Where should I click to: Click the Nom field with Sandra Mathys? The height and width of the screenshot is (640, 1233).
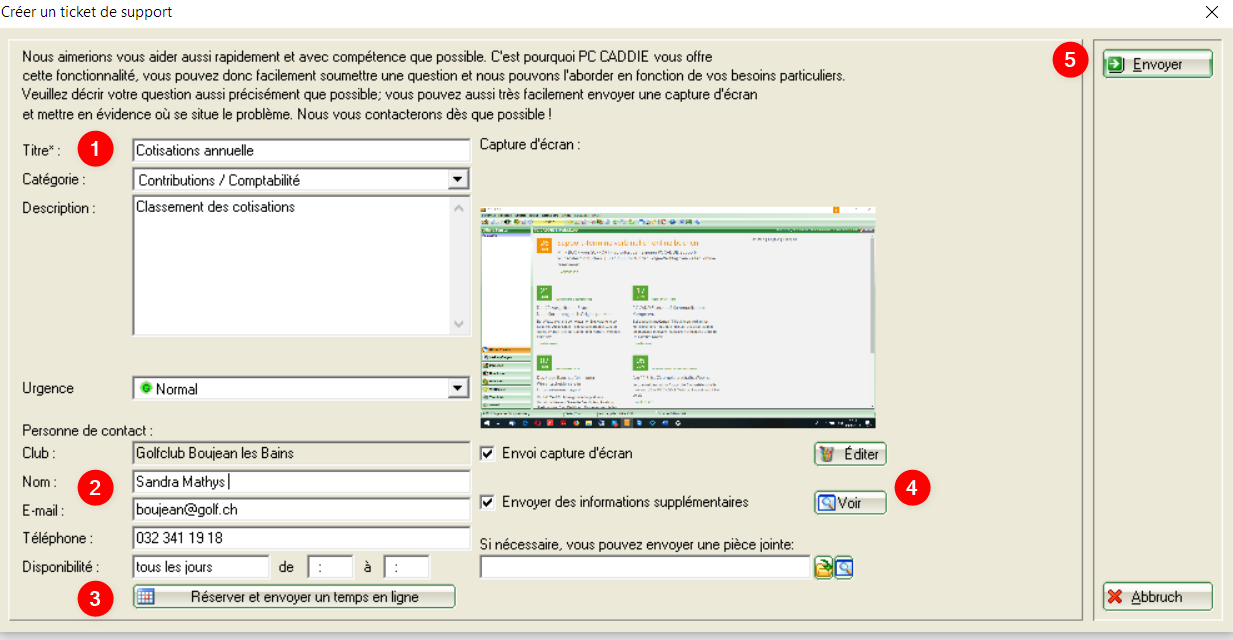point(301,481)
